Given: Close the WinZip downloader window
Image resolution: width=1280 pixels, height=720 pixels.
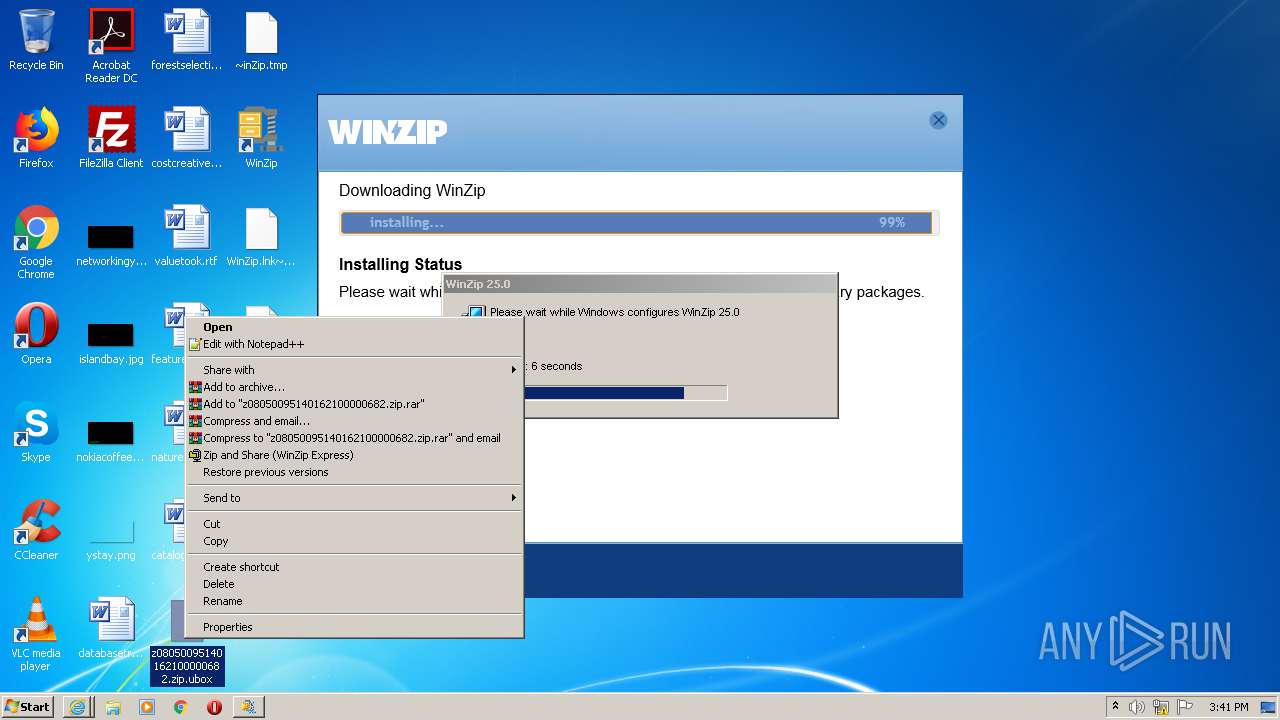Looking at the screenshot, I should [938, 120].
